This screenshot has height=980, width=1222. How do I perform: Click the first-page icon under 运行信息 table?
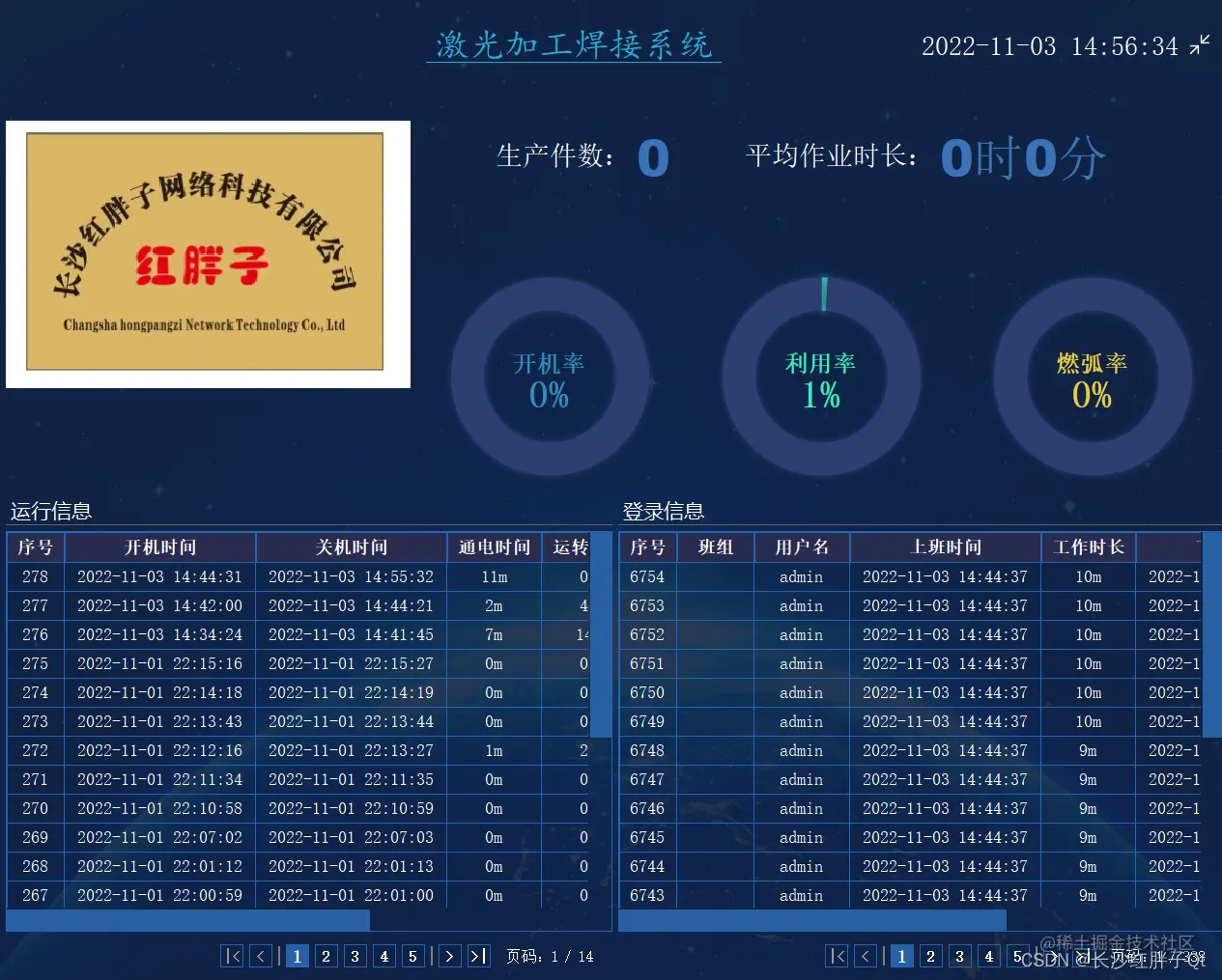tap(232, 956)
